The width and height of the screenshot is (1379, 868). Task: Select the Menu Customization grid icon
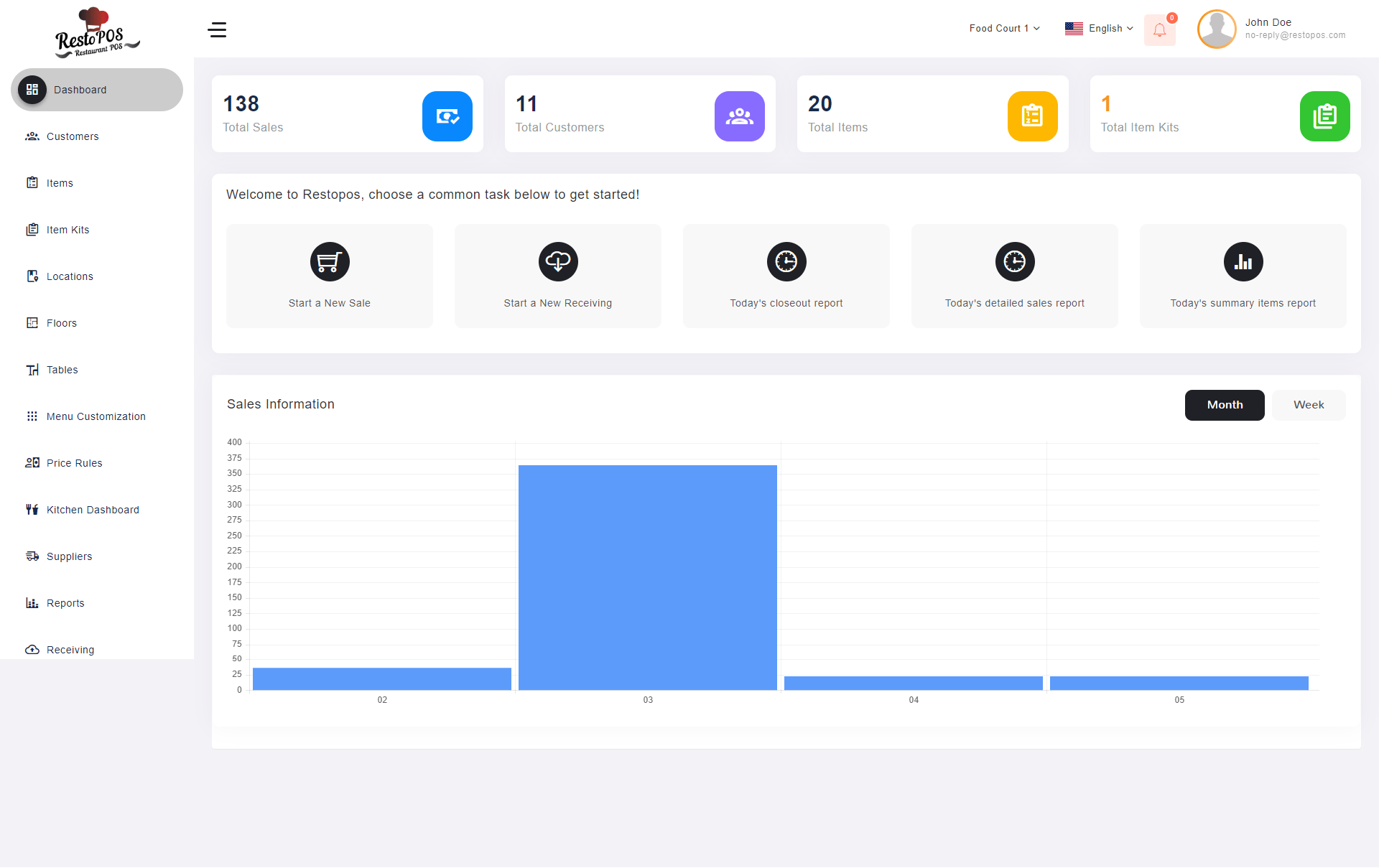pyautogui.click(x=32, y=416)
